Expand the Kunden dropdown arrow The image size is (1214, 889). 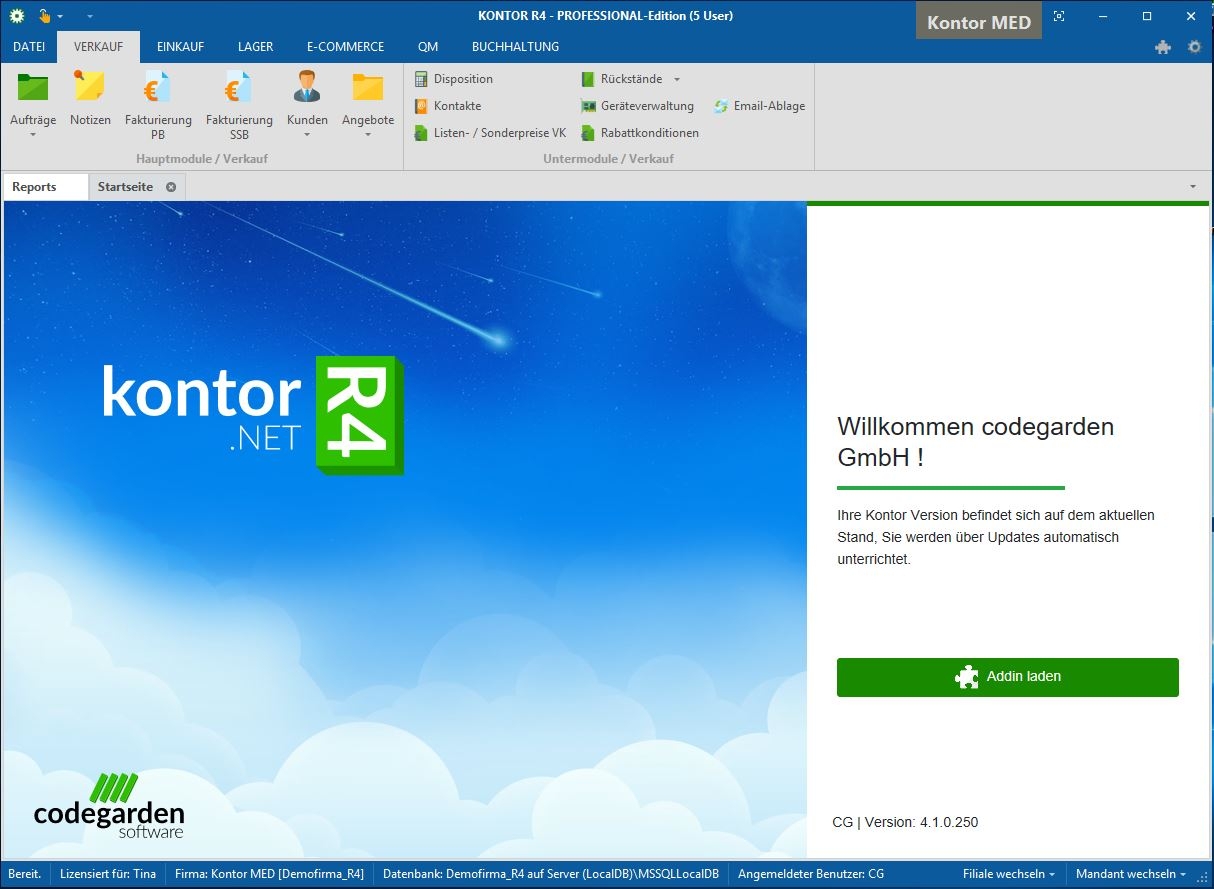pyautogui.click(x=307, y=134)
